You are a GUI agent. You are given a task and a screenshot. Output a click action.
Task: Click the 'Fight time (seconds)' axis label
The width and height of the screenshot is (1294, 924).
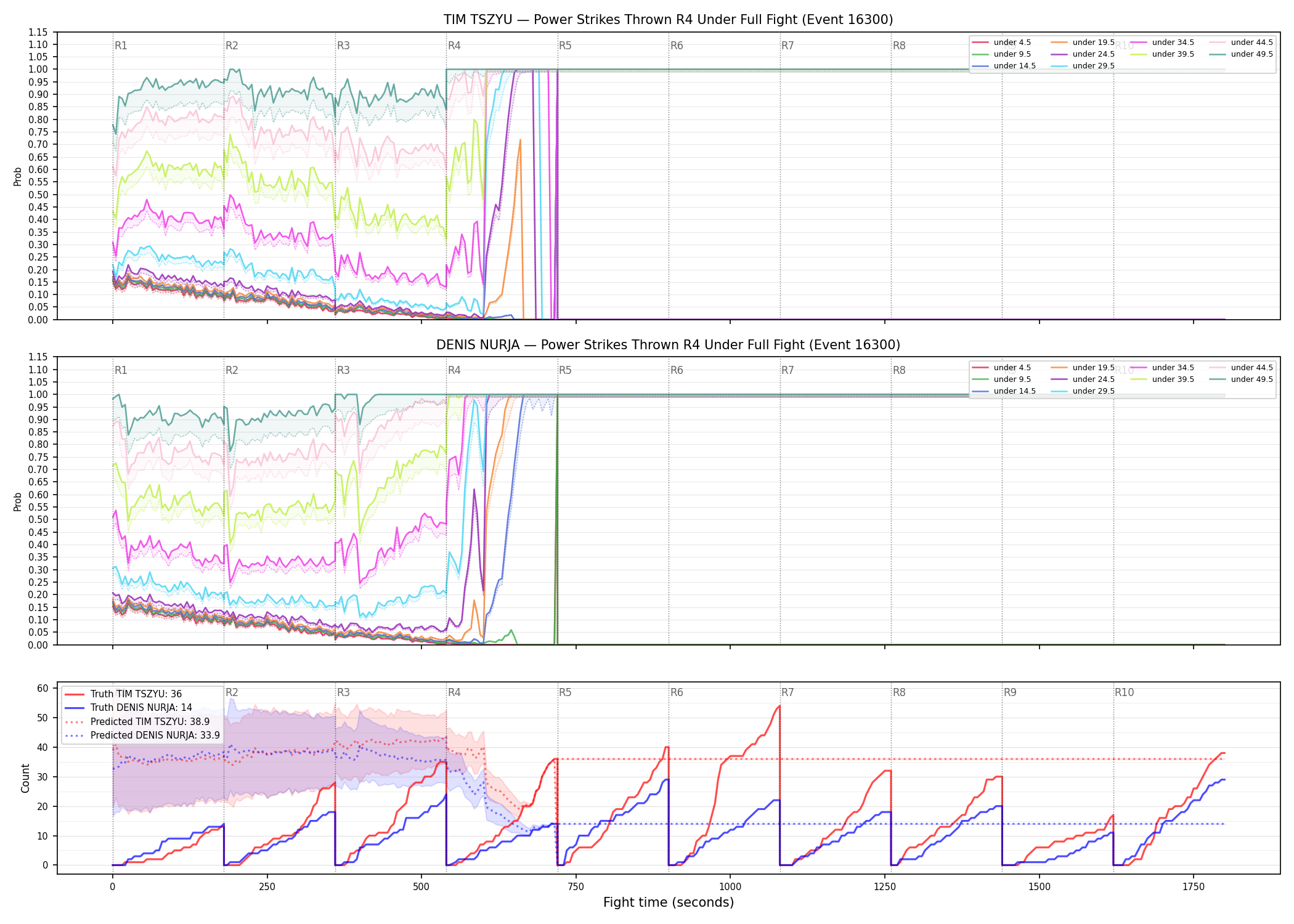pos(669,902)
